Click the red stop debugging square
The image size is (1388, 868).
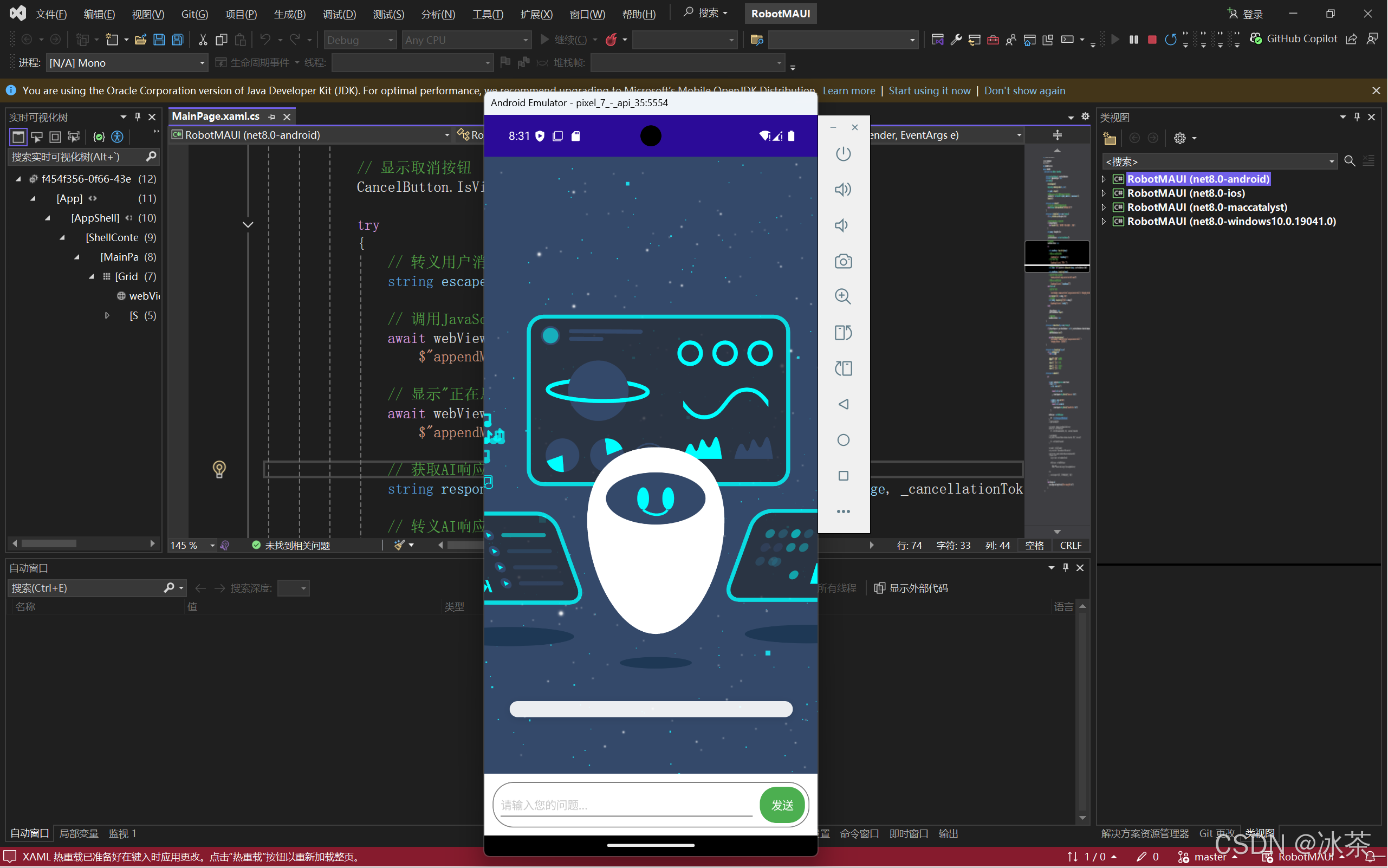(x=1151, y=40)
